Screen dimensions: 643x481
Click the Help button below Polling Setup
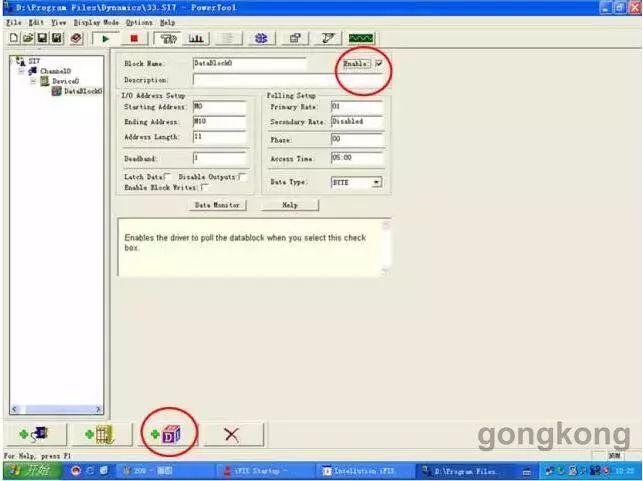pyautogui.click(x=290, y=205)
